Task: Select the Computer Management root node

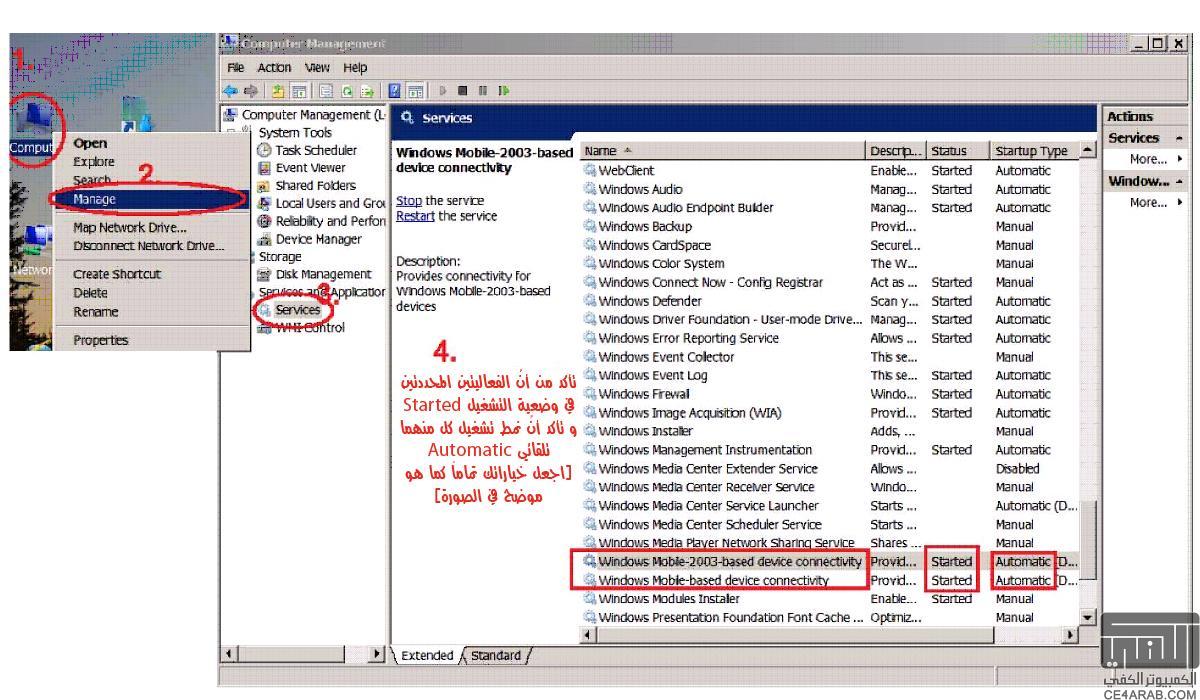Action: pyautogui.click(x=304, y=114)
